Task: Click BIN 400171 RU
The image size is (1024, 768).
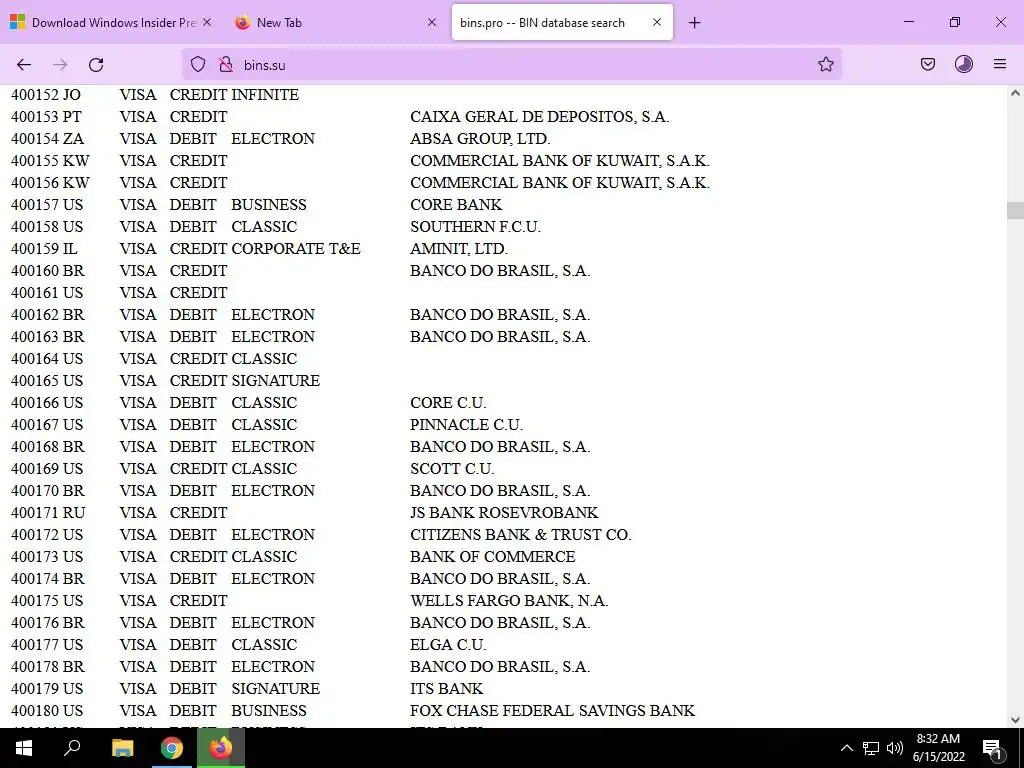Action: pos(48,513)
